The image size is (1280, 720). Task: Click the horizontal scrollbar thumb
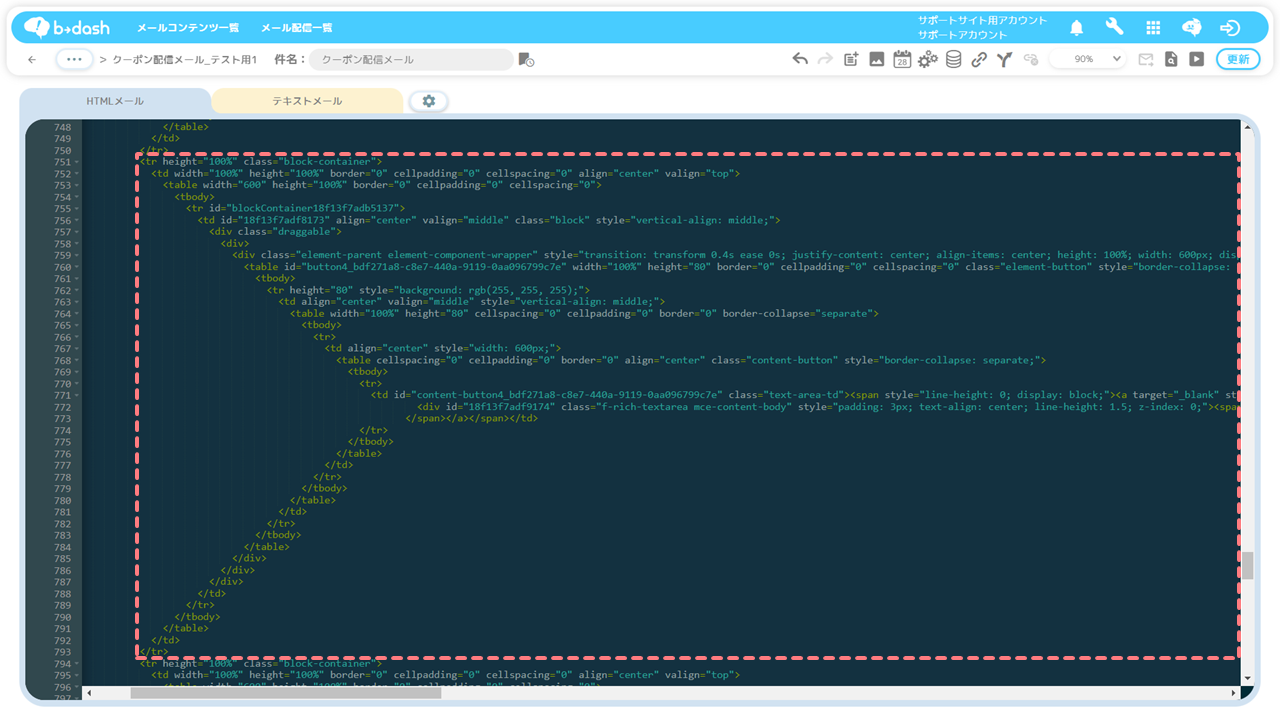coord(286,693)
